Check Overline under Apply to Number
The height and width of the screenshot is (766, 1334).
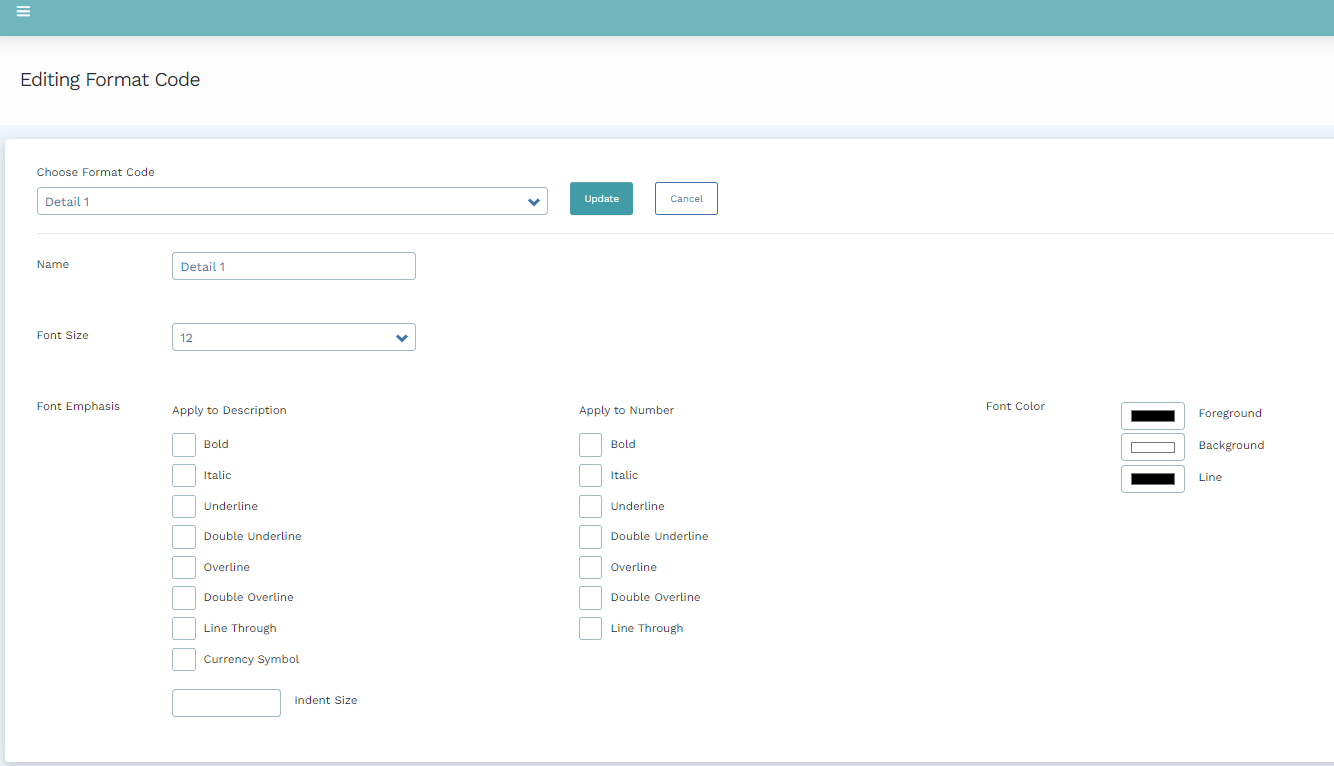(591, 567)
